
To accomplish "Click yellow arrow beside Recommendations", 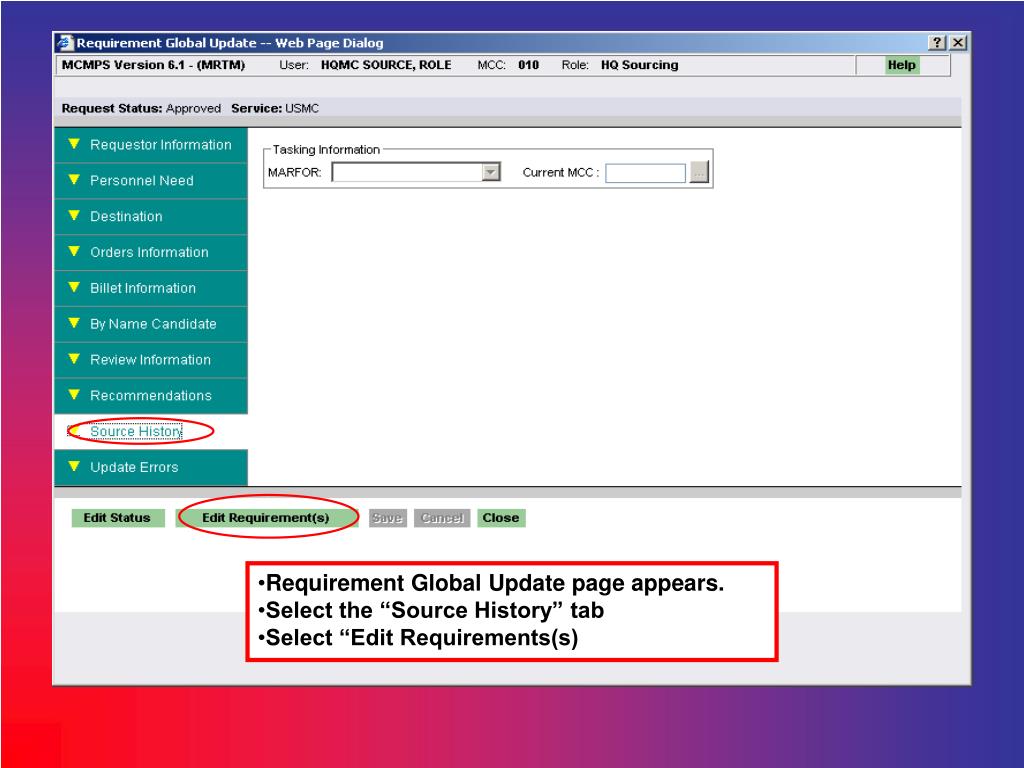I will click(x=74, y=395).
